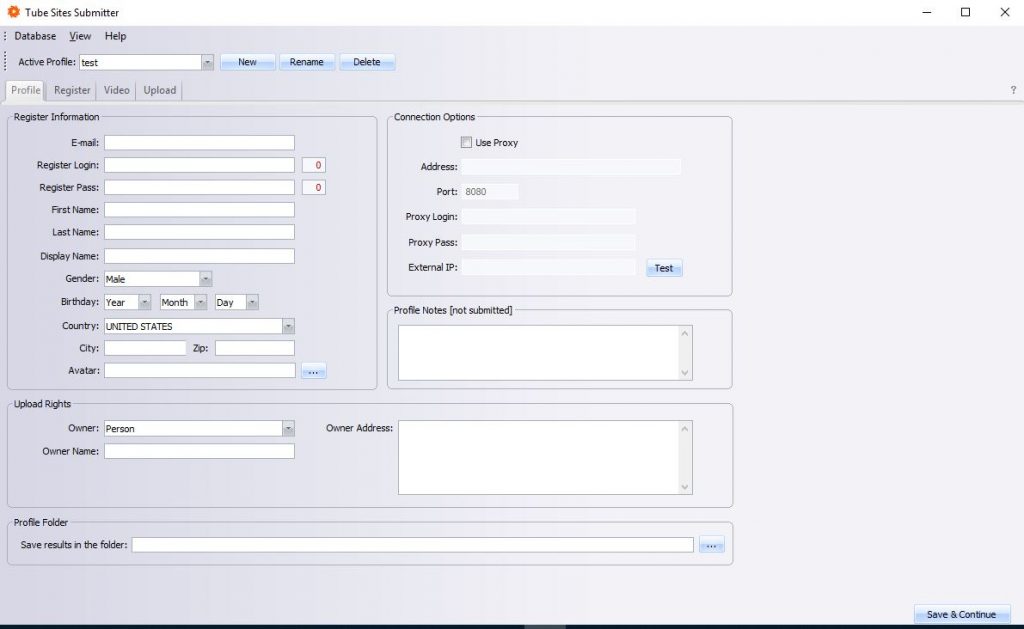Open the Database menu
Screen dimensions: 1024x629
click(35, 36)
